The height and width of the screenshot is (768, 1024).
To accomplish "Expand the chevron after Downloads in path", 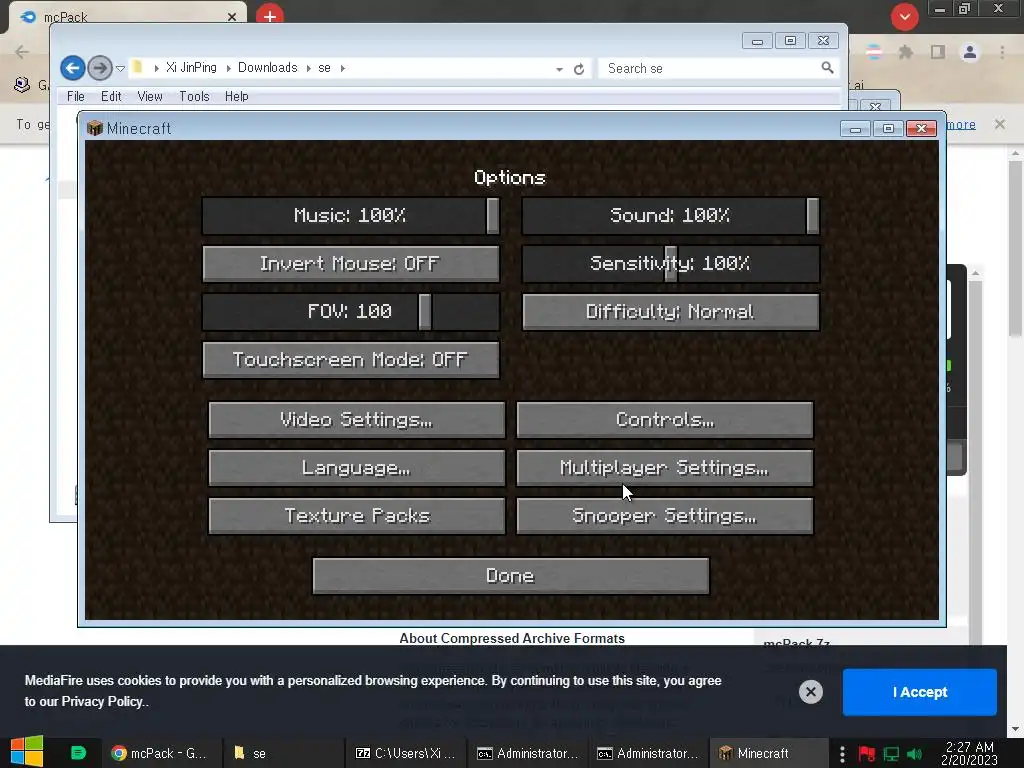I will tap(308, 68).
